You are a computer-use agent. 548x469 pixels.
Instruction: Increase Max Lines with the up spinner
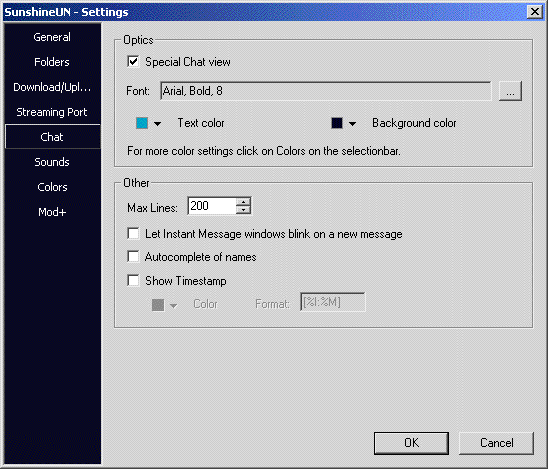243,201
